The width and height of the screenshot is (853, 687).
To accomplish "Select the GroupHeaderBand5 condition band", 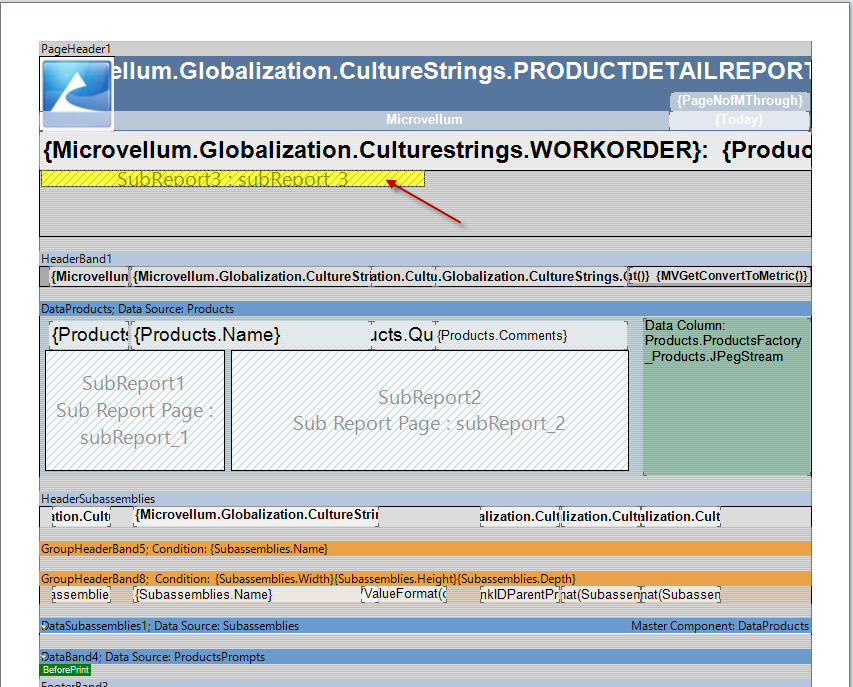I will [x=425, y=549].
